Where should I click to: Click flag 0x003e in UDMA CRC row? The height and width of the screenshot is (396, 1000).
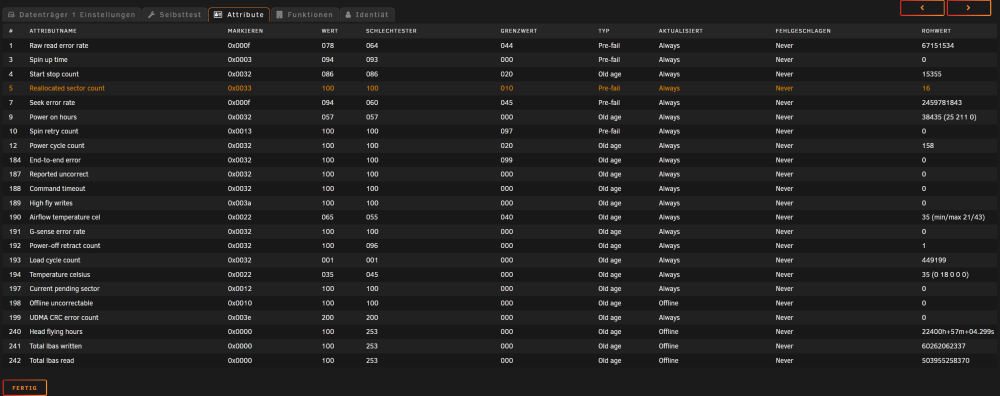pos(240,317)
